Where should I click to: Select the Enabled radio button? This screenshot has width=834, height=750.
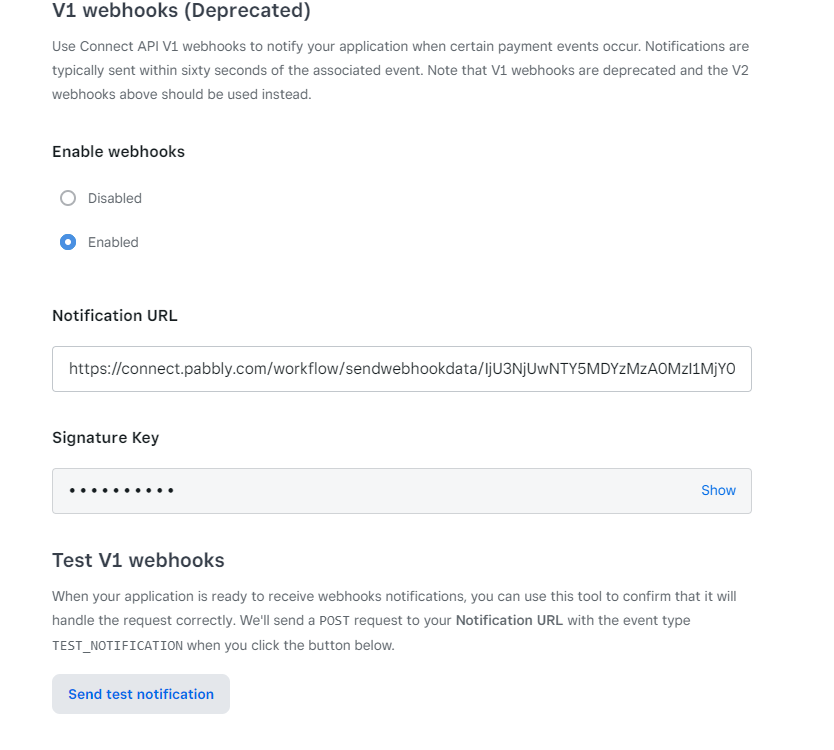pos(68,242)
